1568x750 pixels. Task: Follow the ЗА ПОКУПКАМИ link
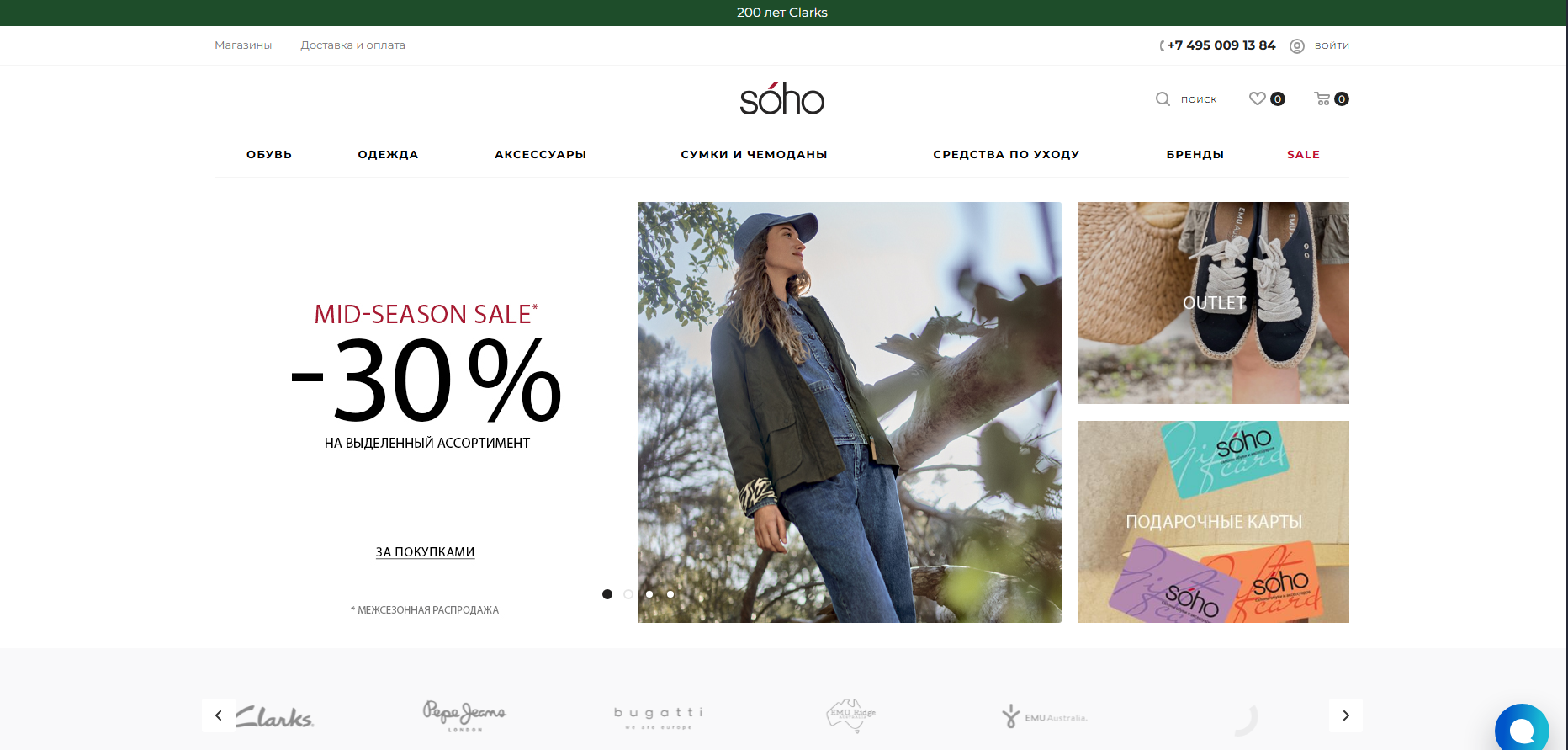point(426,552)
